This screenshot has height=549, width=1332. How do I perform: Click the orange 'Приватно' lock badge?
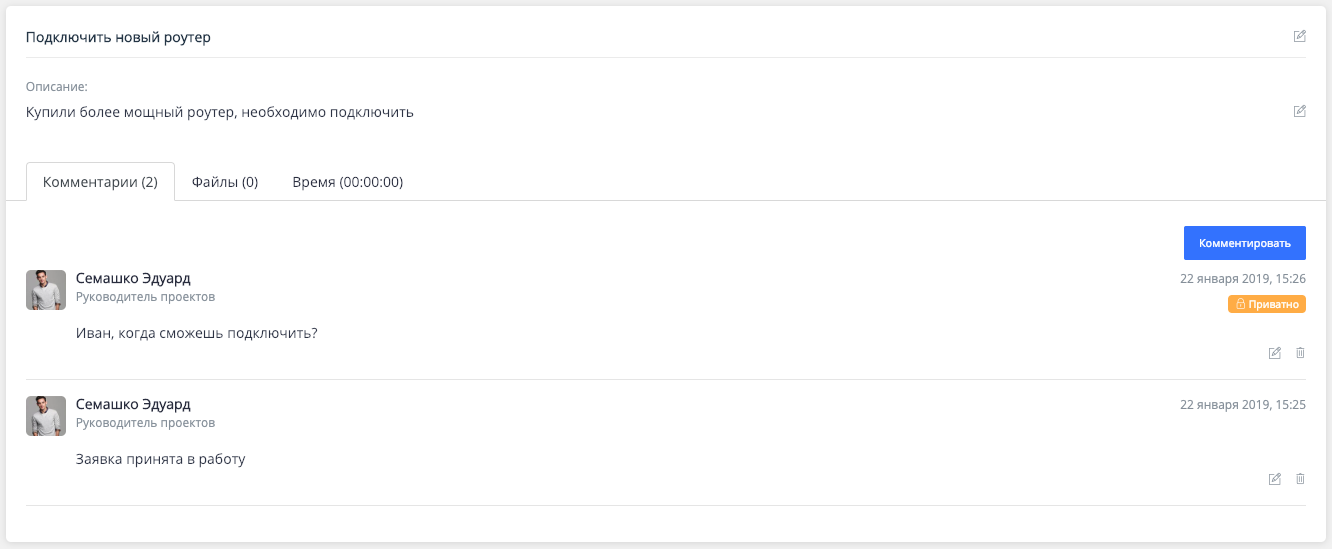pyautogui.click(x=1266, y=304)
